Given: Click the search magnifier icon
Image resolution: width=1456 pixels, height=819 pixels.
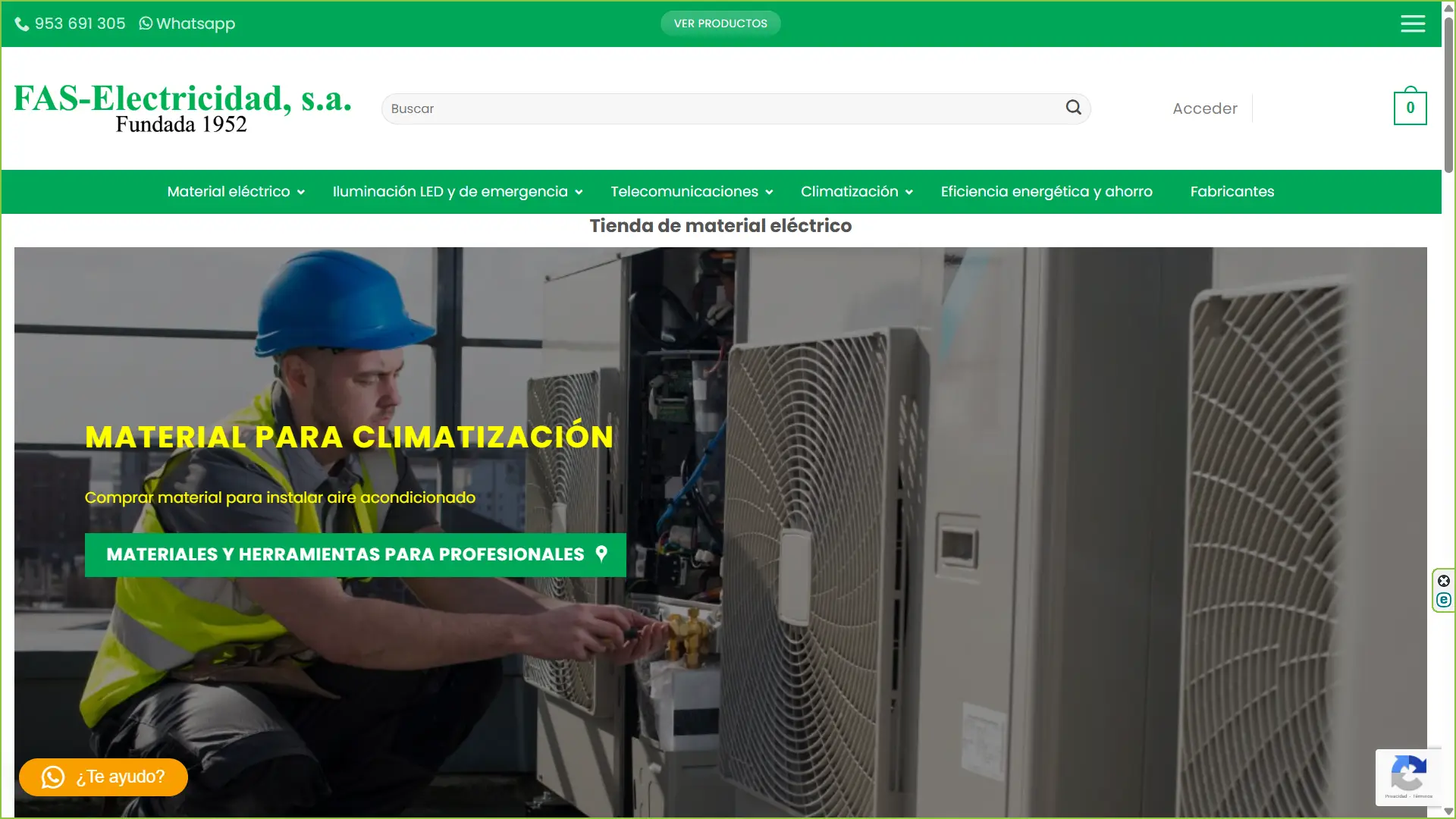Looking at the screenshot, I should click(x=1073, y=108).
